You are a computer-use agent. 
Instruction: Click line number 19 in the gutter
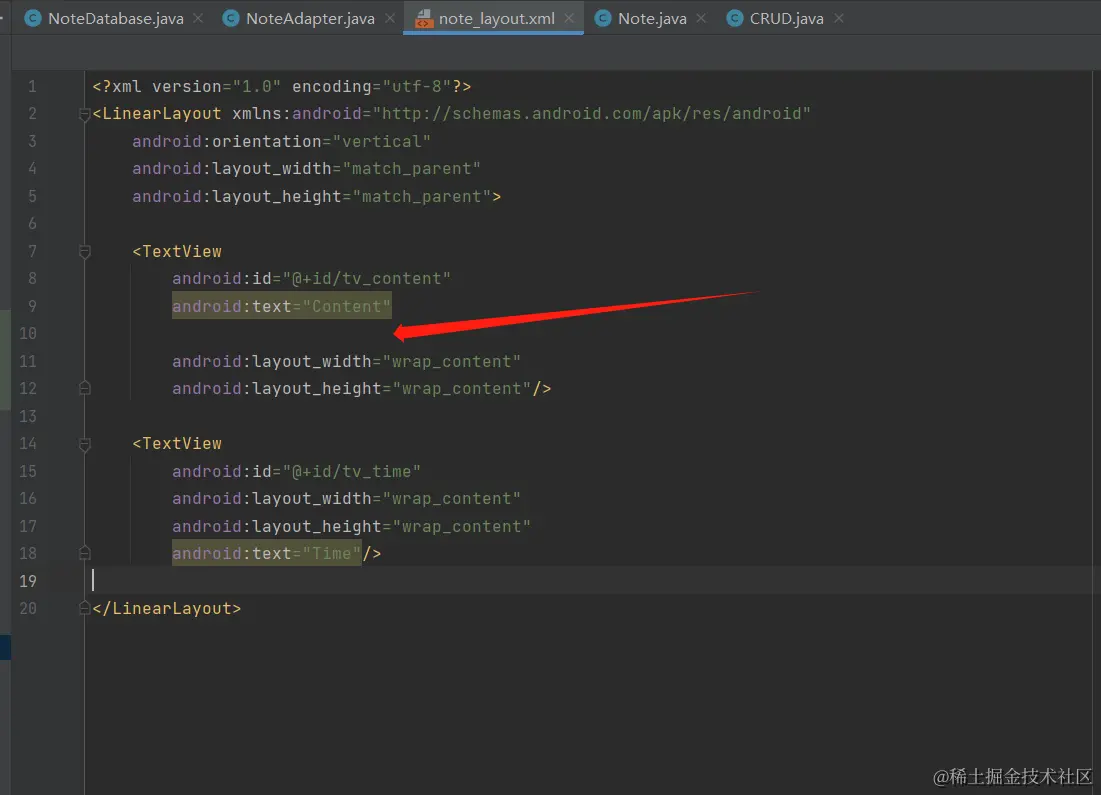pos(27,582)
